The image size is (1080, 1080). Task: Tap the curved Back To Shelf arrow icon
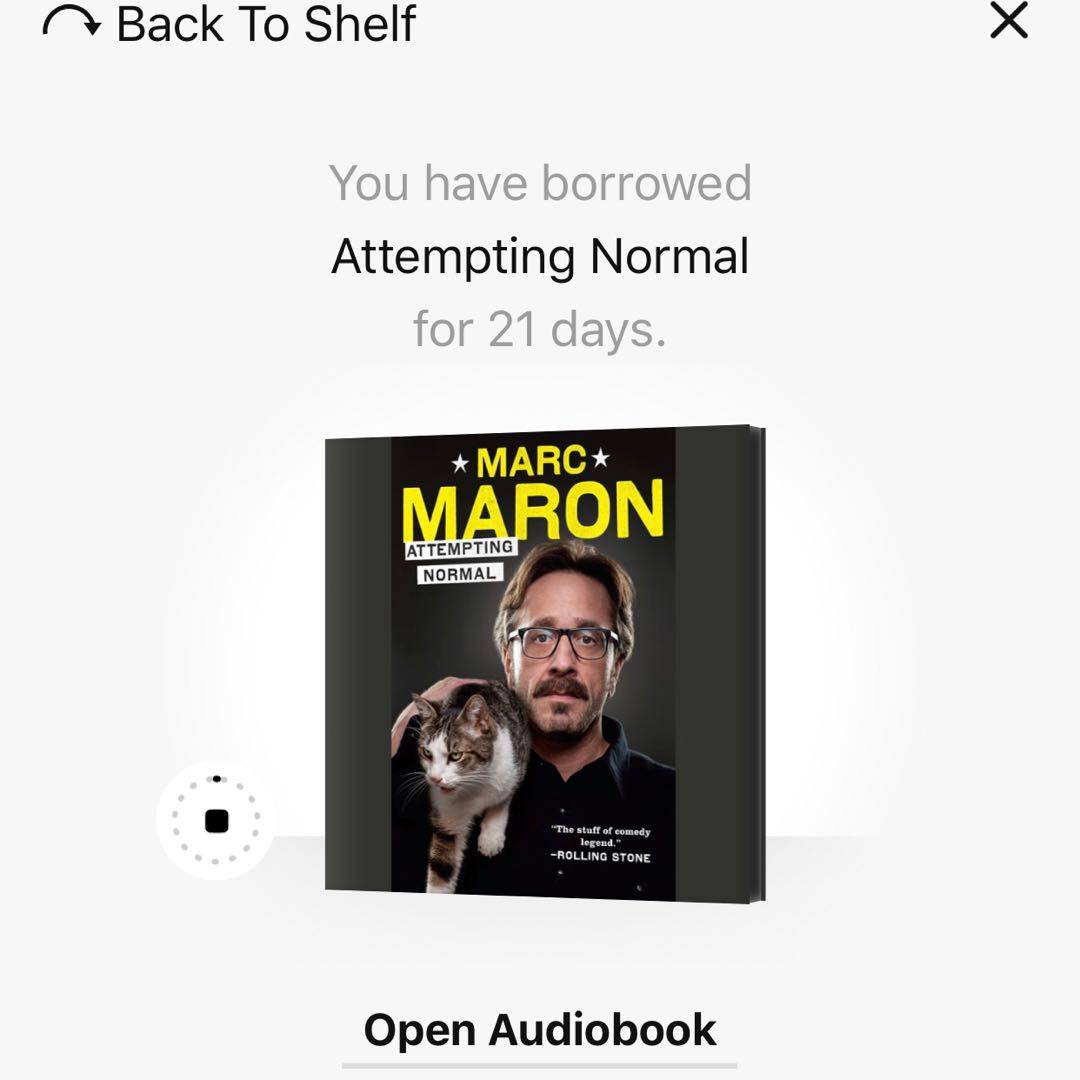point(72,24)
